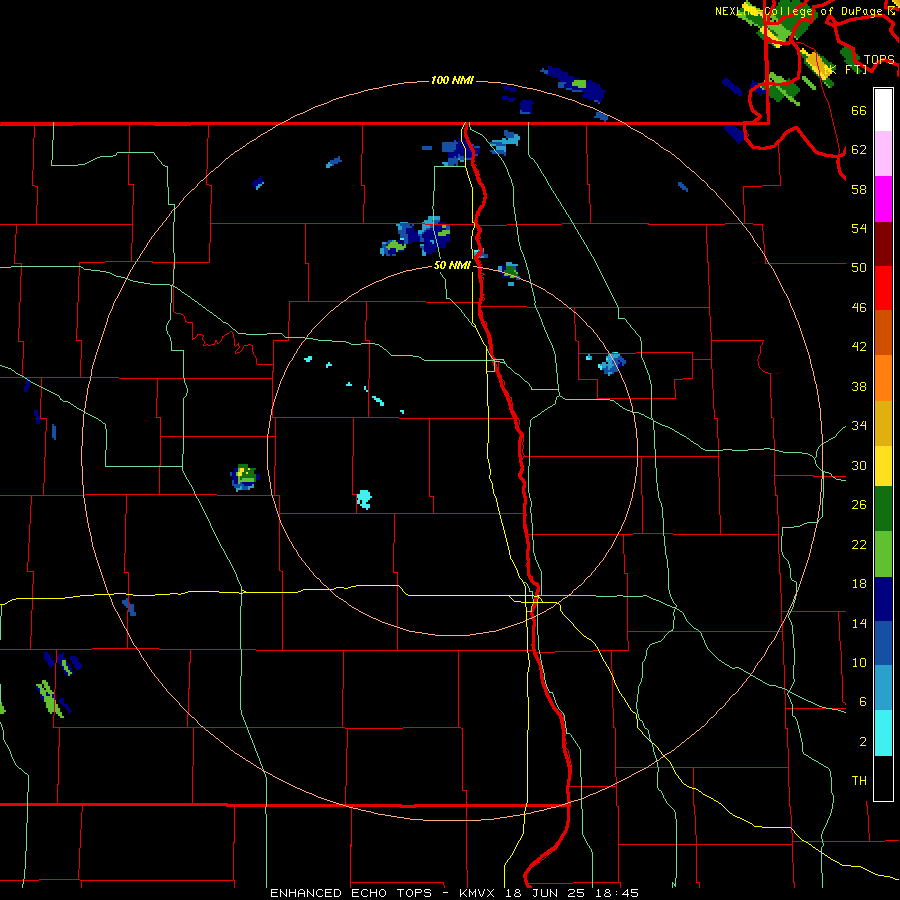Click the "TOPS" legend title

(879, 60)
